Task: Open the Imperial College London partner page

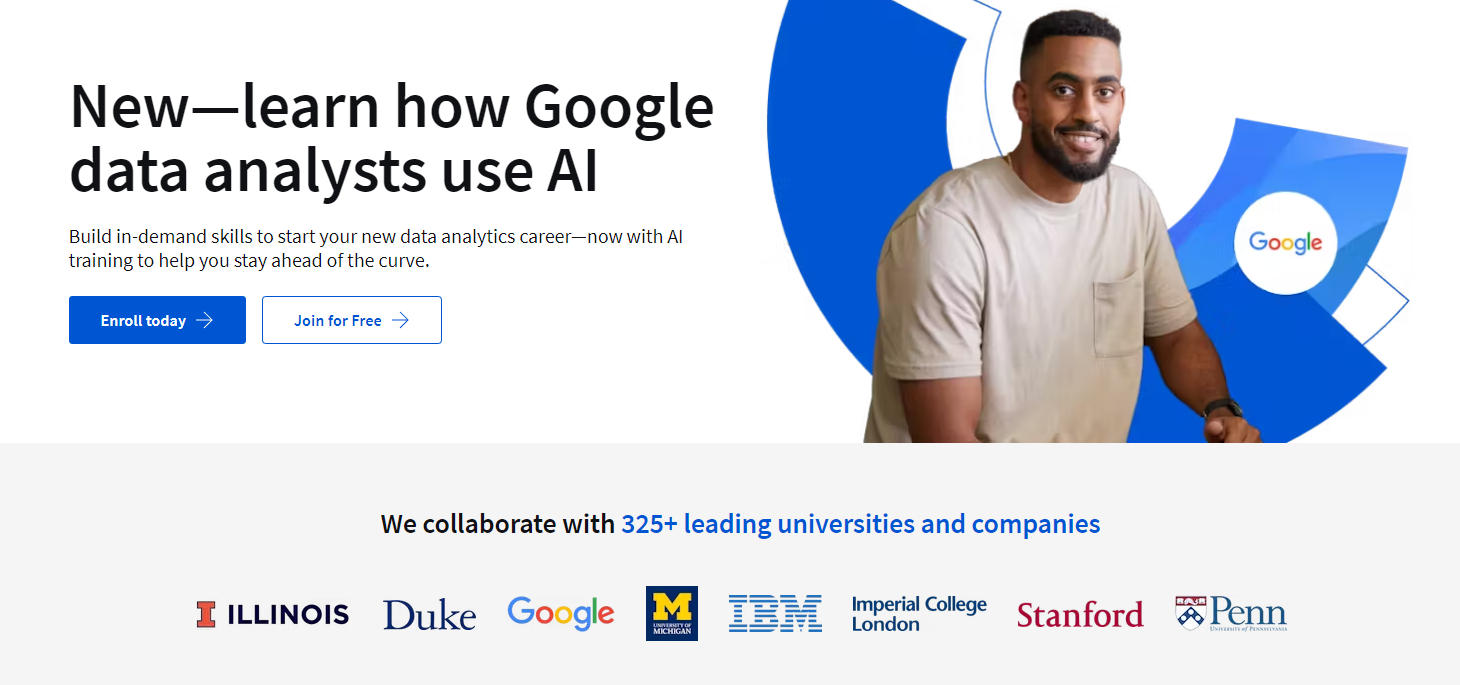Action: [x=918, y=613]
